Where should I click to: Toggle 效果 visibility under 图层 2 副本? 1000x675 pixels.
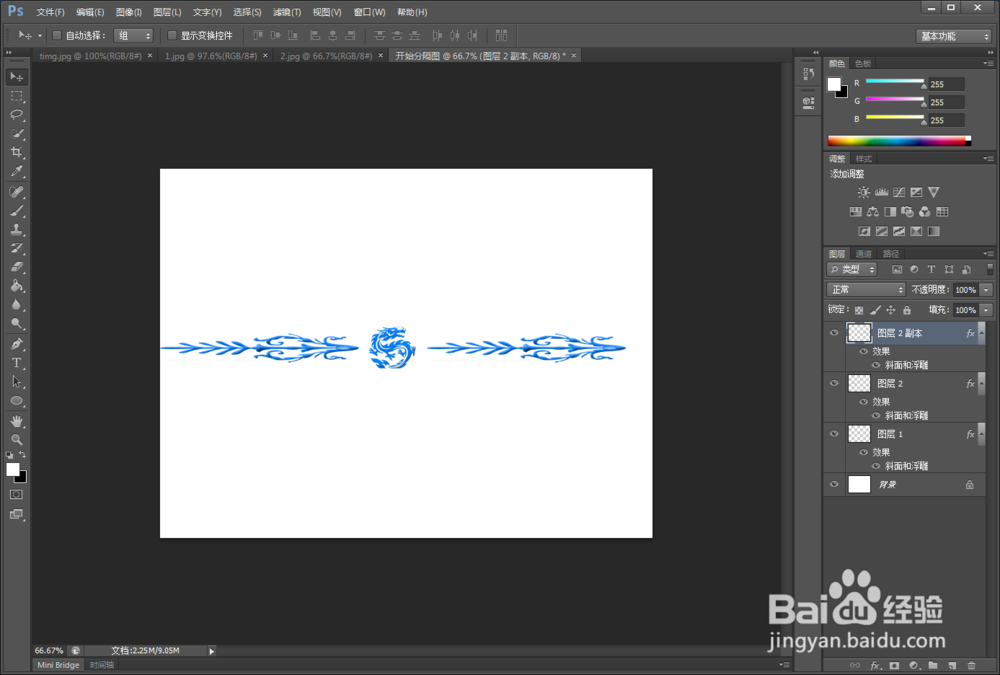(x=864, y=351)
